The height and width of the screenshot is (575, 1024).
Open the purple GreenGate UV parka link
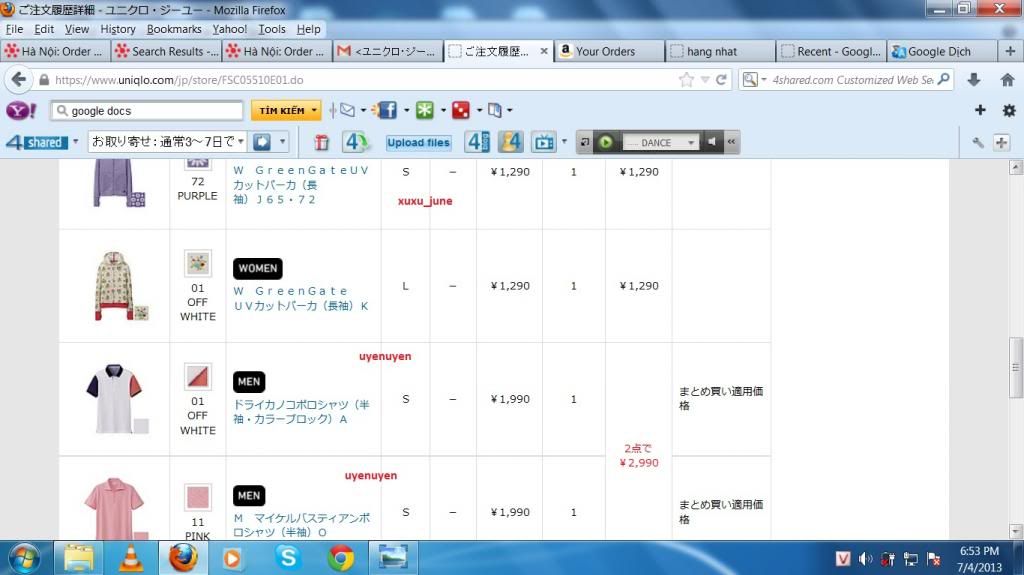[300, 185]
